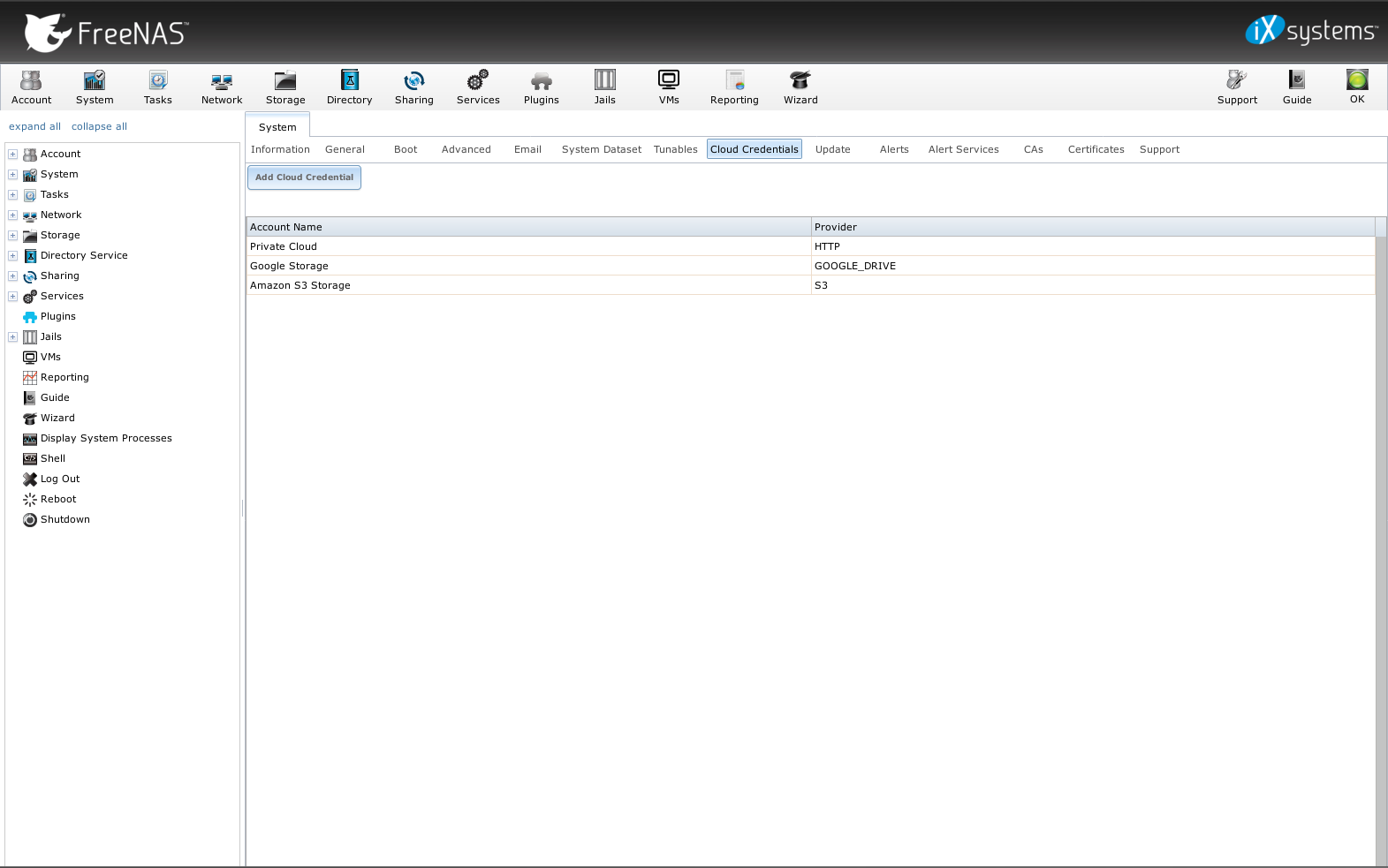Open the Support toolbar icon

coord(1237,87)
